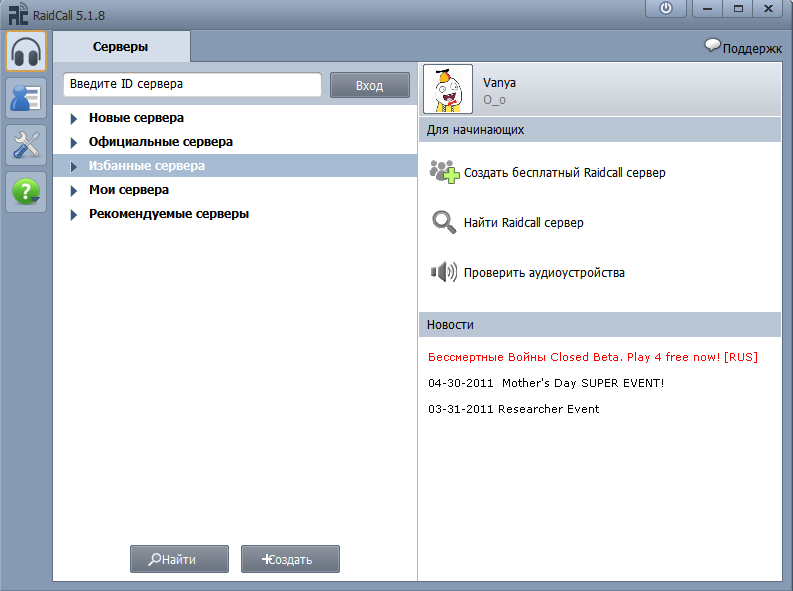The width and height of the screenshot is (793, 591).
Task: Click Найти Raidcall сервер link
Action: (523, 222)
